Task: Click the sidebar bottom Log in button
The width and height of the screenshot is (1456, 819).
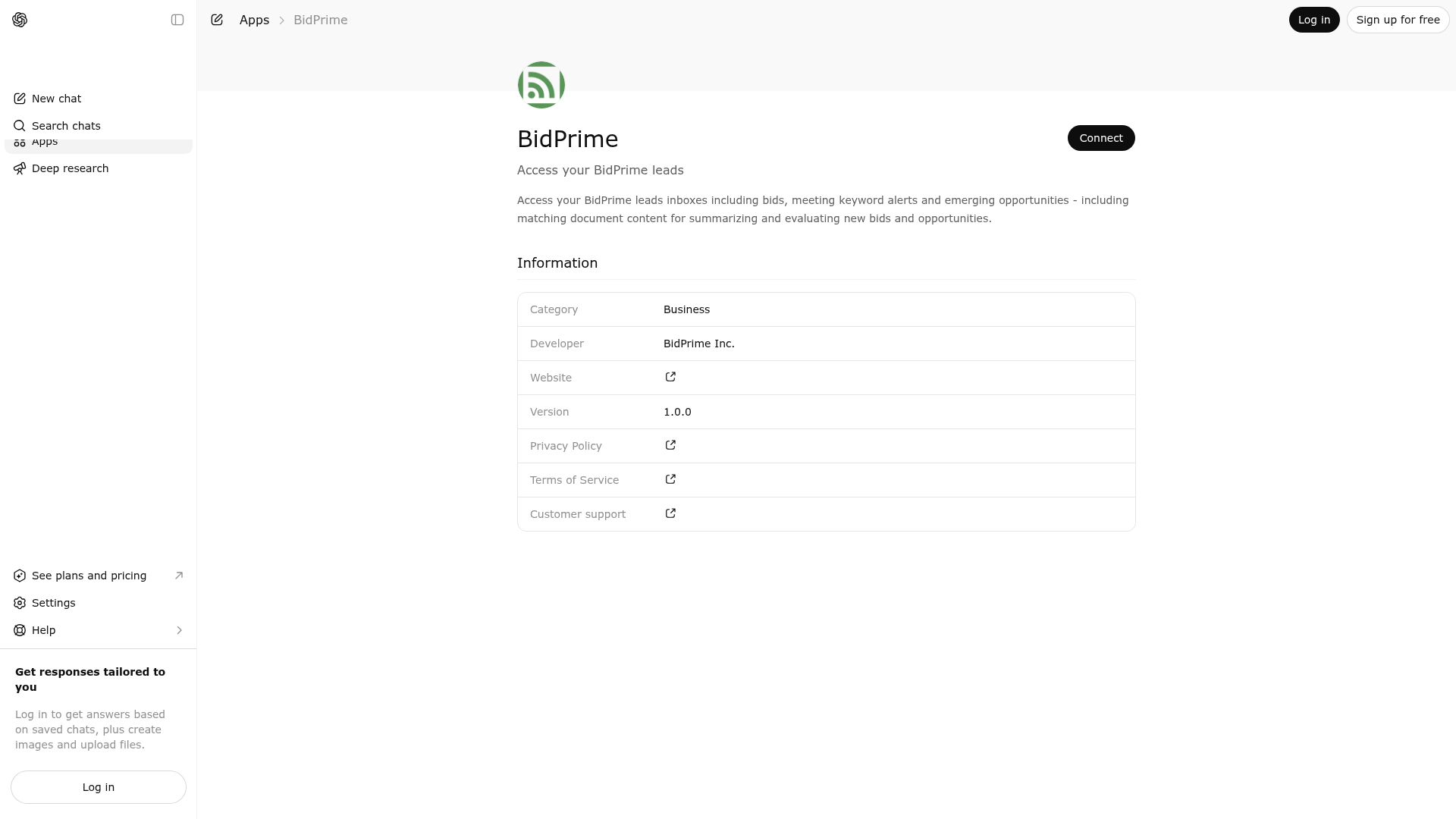Action: coord(99,787)
